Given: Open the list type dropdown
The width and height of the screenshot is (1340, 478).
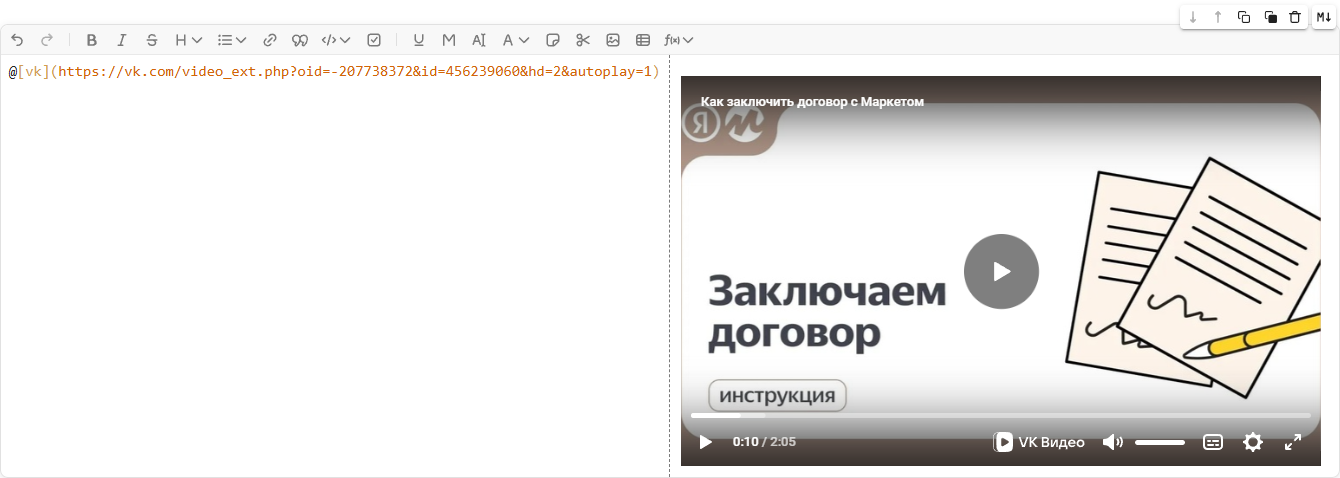Looking at the screenshot, I should click(232, 40).
